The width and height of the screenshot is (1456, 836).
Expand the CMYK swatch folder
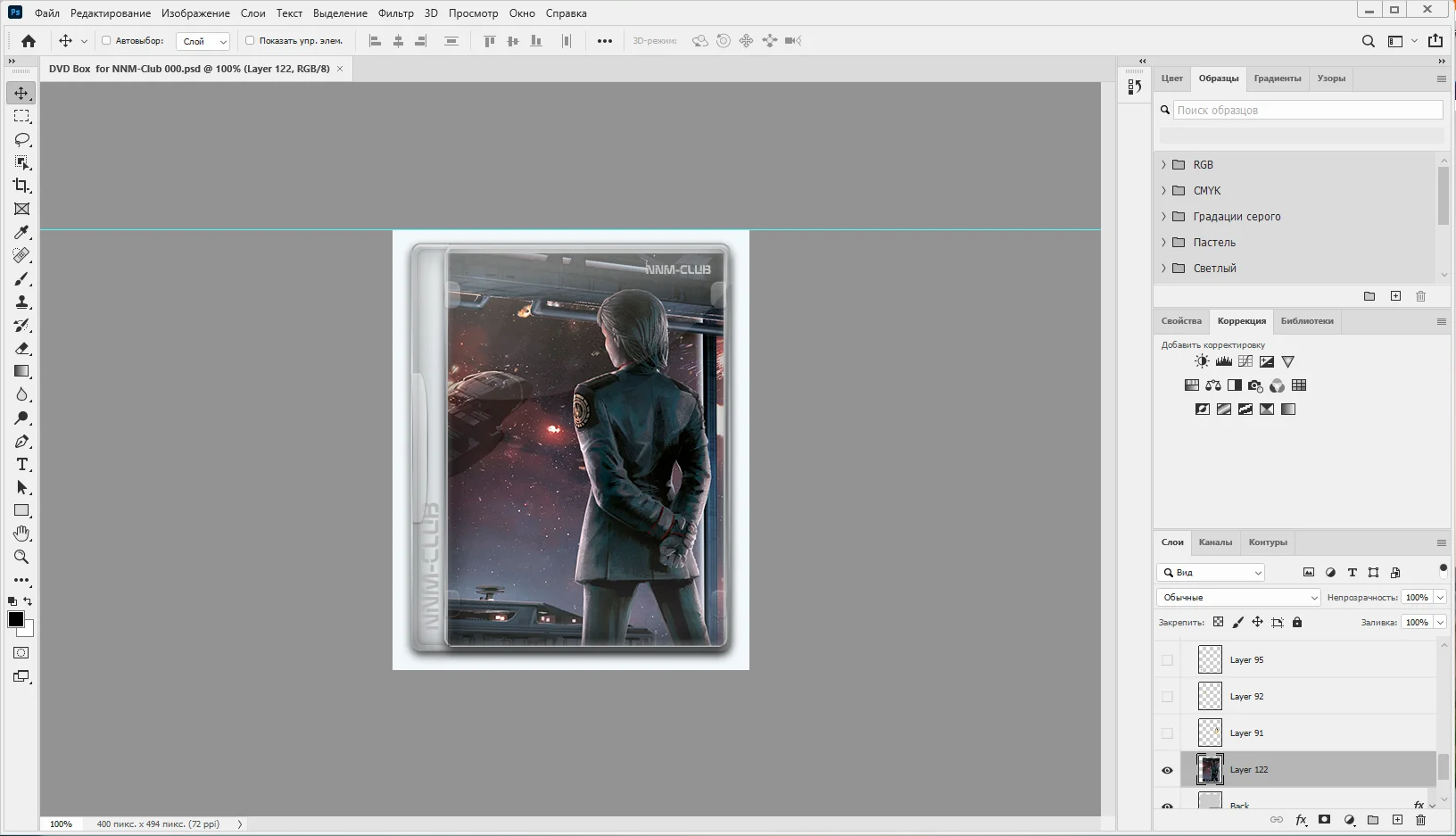[x=1163, y=191]
